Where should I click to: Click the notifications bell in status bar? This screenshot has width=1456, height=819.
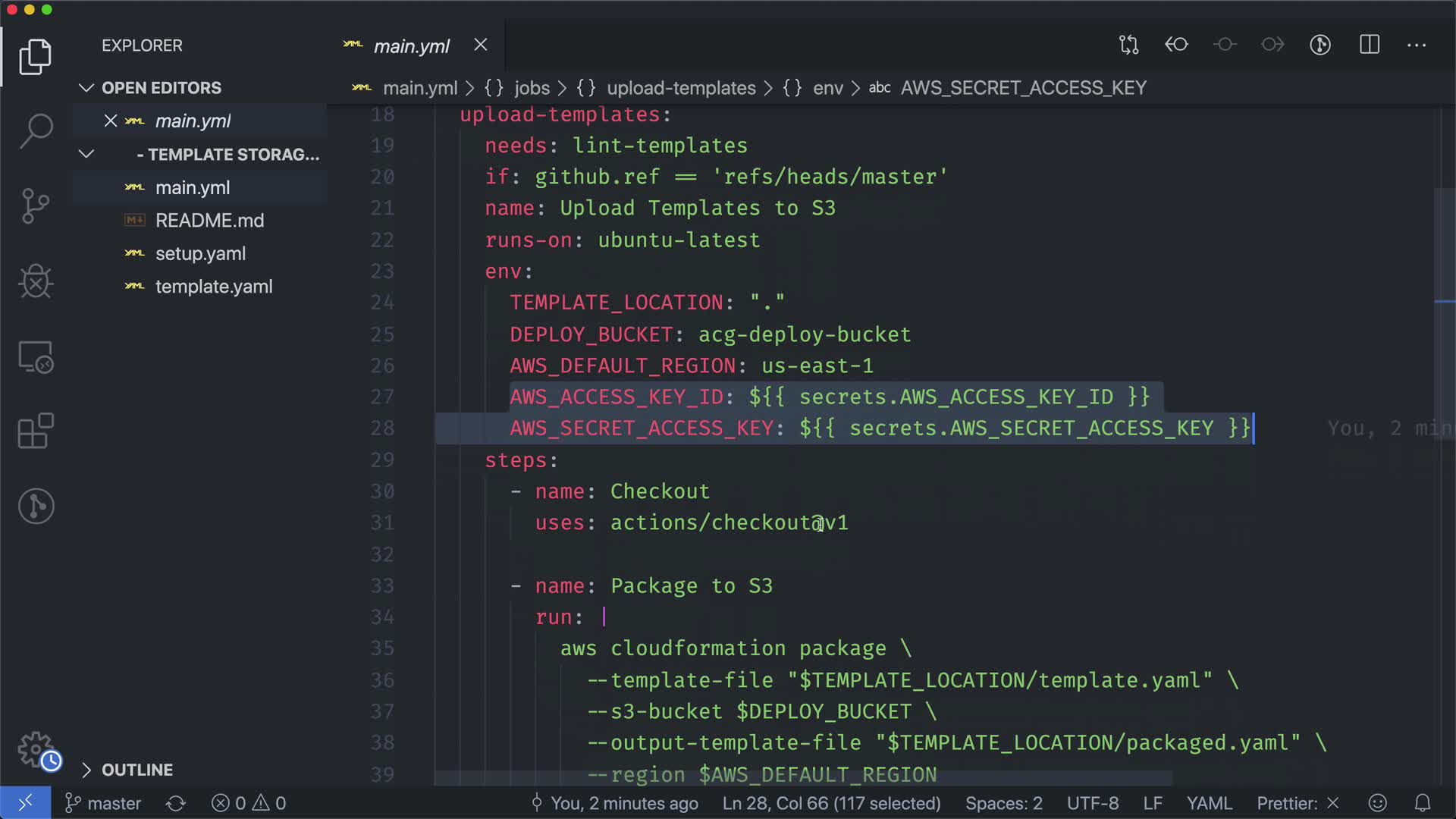1423,803
